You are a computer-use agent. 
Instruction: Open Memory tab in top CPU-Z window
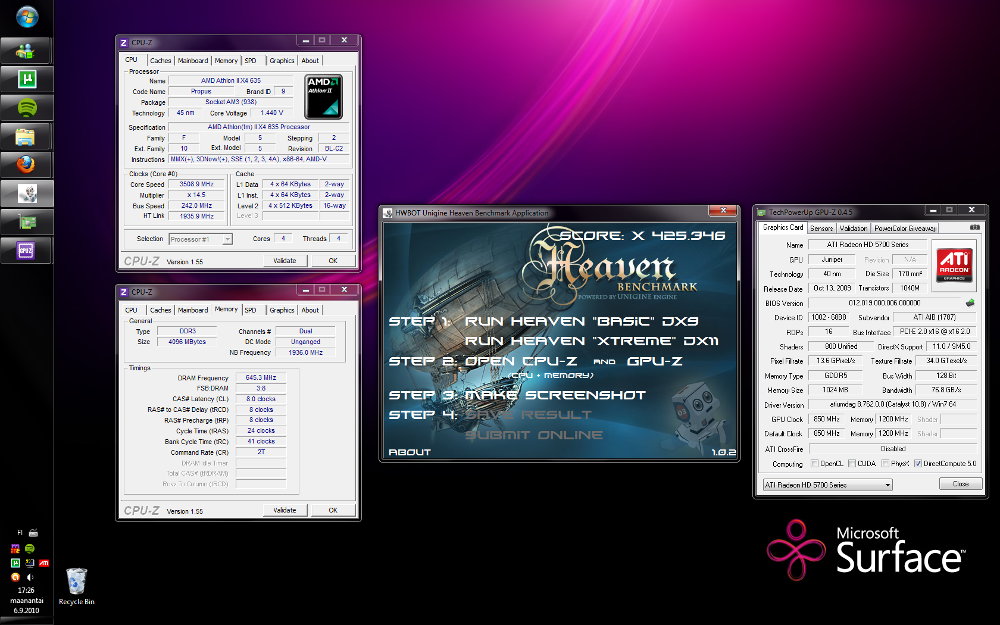pyautogui.click(x=226, y=61)
